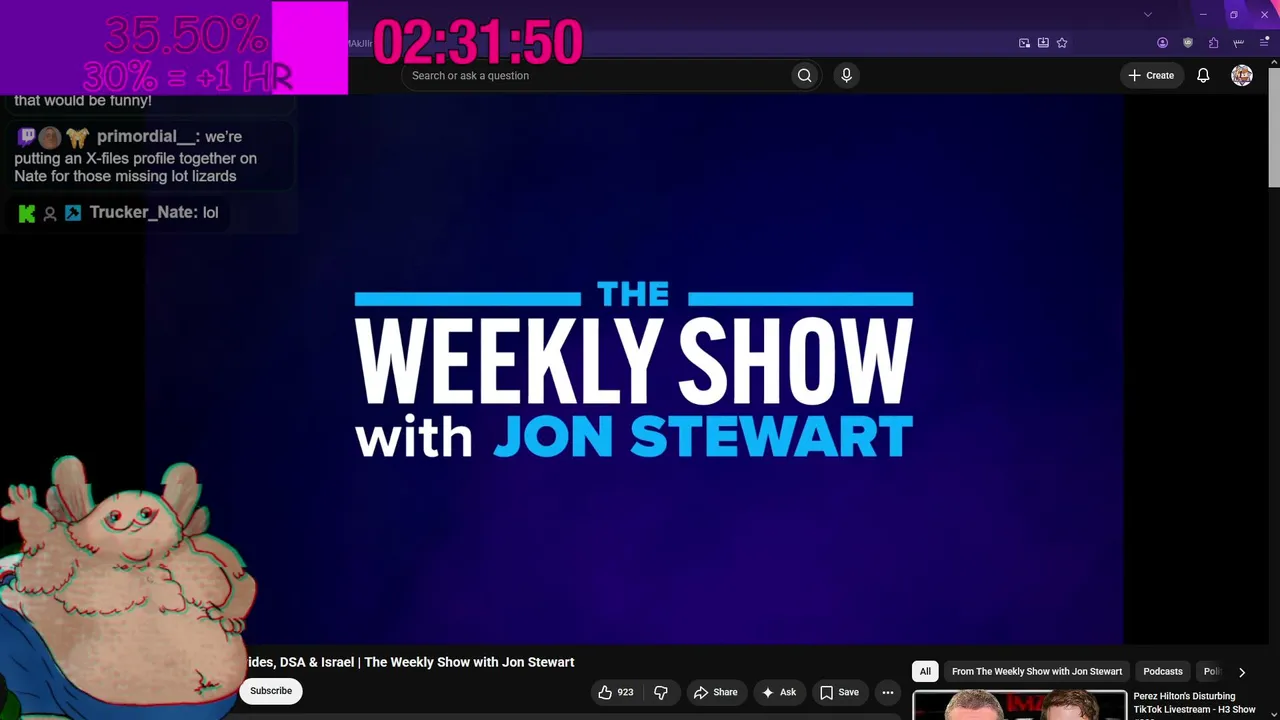Open the uBlock Origin shield extension
The width and height of the screenshot is (1280, 720).
click(1188, 43)
